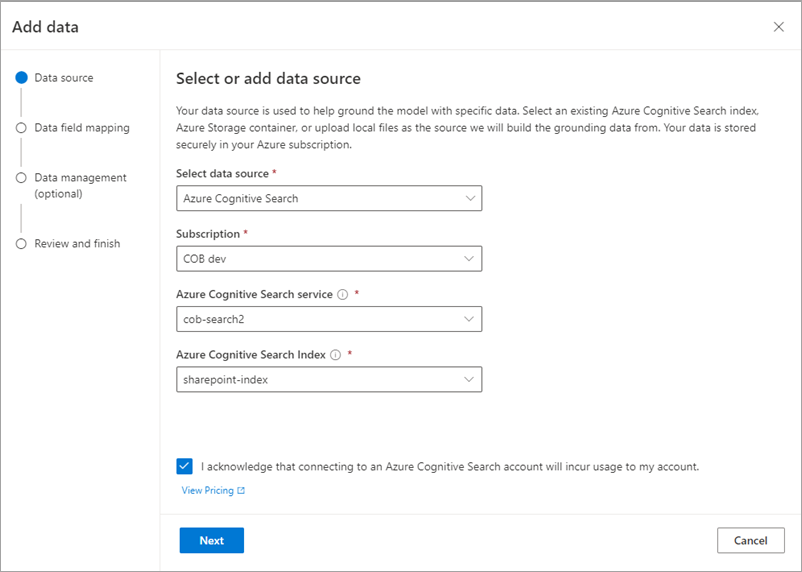
Task: Click the info icon beside Azure Cognitive Search service
Action: pos(342,295)
